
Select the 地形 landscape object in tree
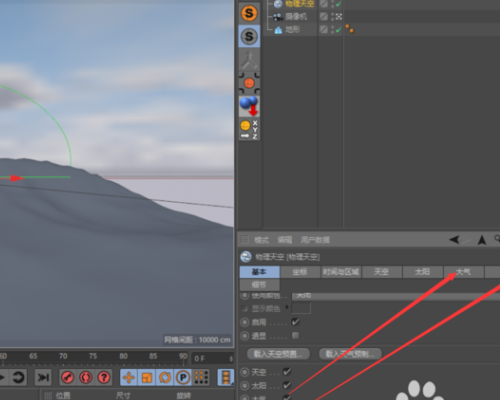(x=292, y=30)
